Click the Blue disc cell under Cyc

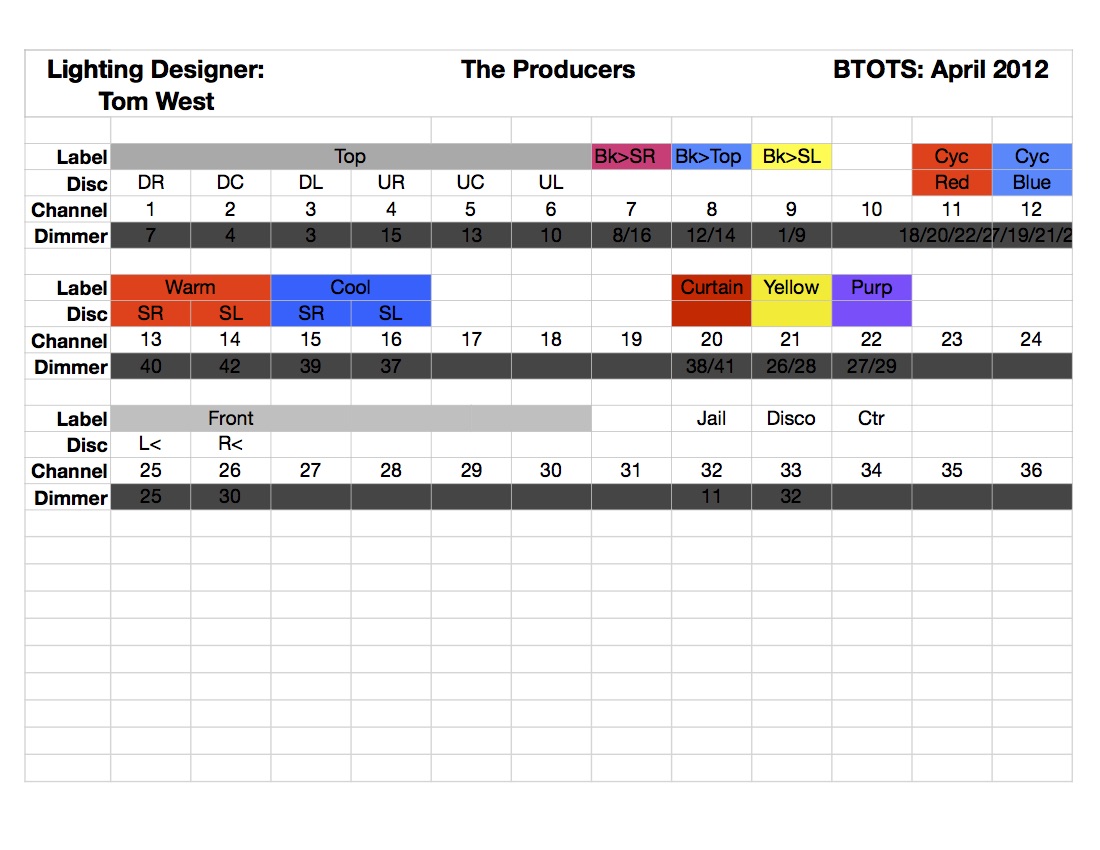pyautogui.click(x=1031, y=183)
